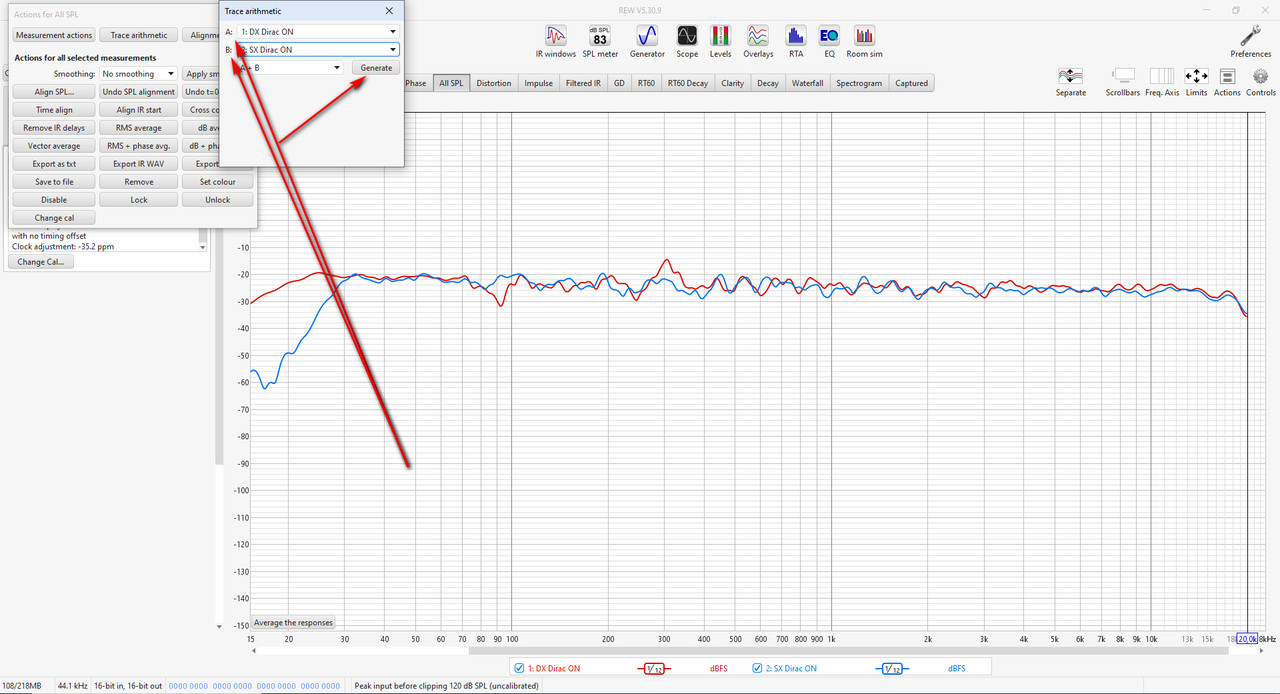
Task: Click Remove IR delays button
Action: point(54,128)
